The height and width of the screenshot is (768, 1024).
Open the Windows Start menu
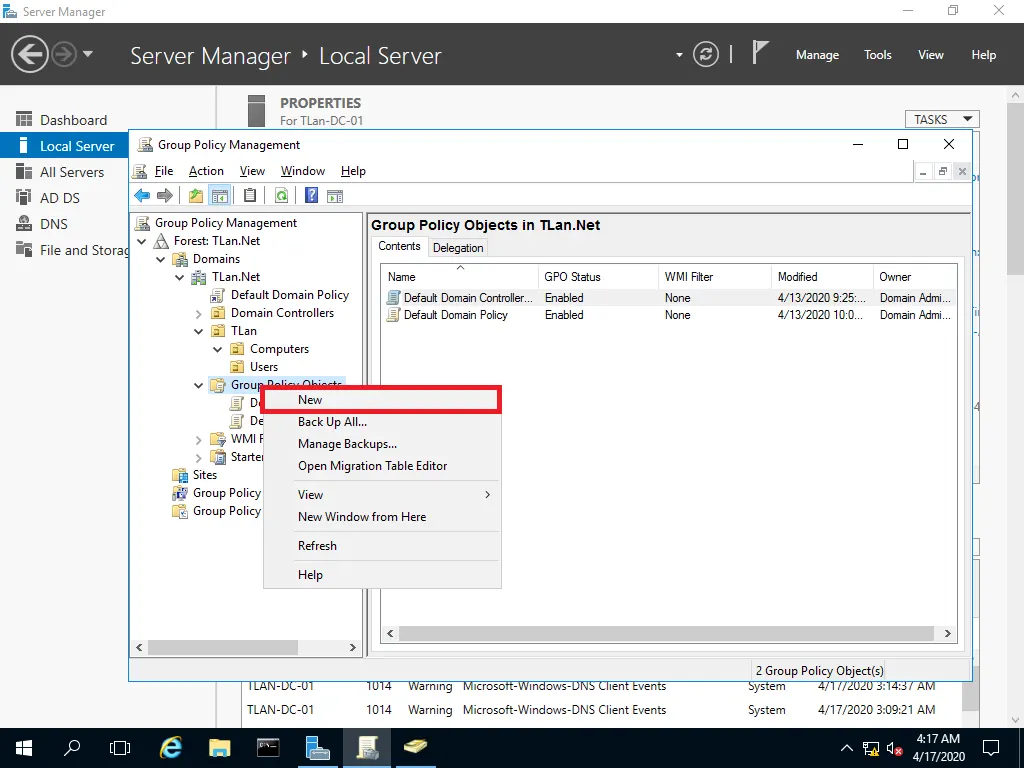coord(24,748)
